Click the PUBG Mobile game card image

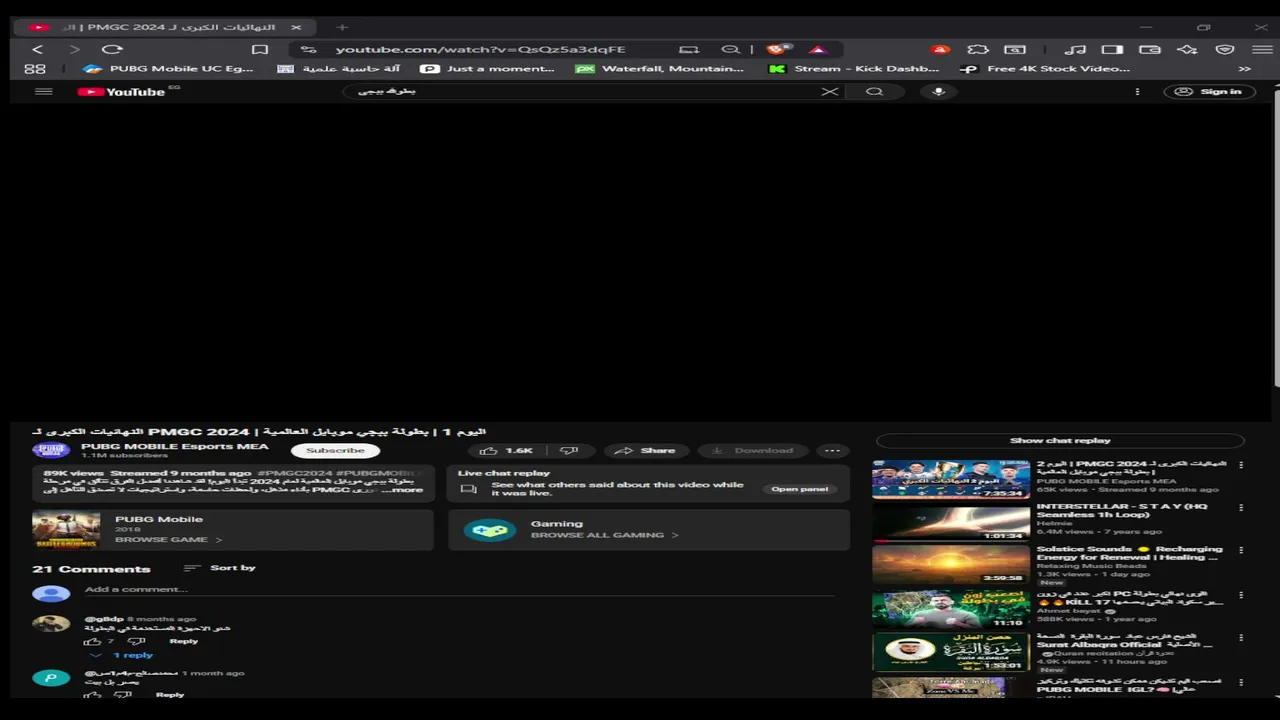(x=66, y=530)
